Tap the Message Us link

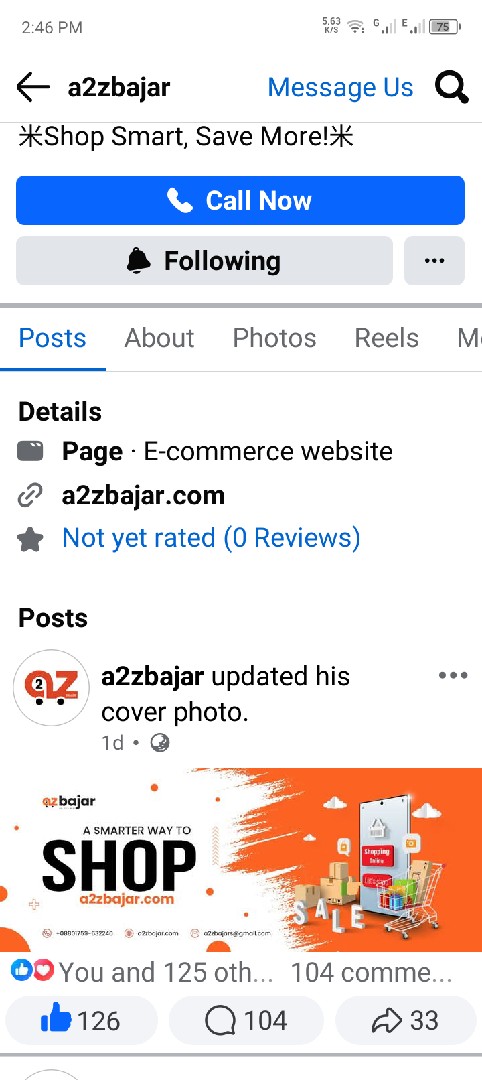coord(340,87)
